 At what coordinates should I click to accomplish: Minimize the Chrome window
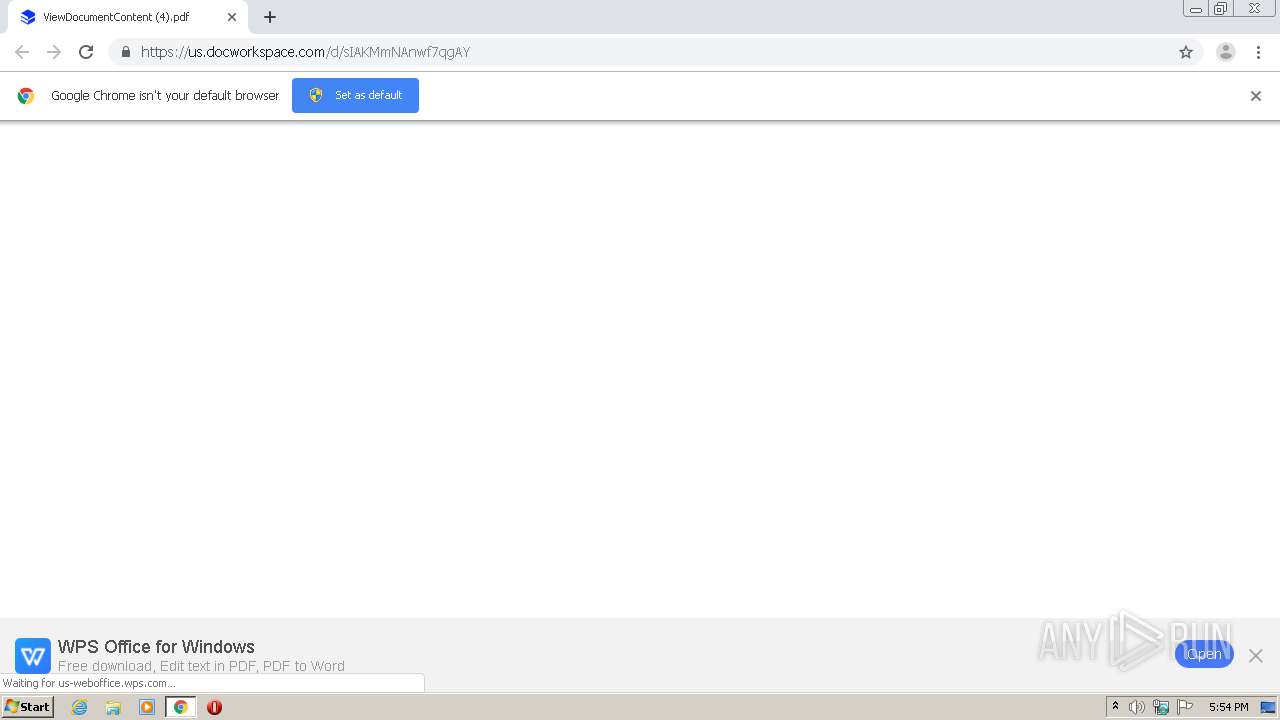1195,9
